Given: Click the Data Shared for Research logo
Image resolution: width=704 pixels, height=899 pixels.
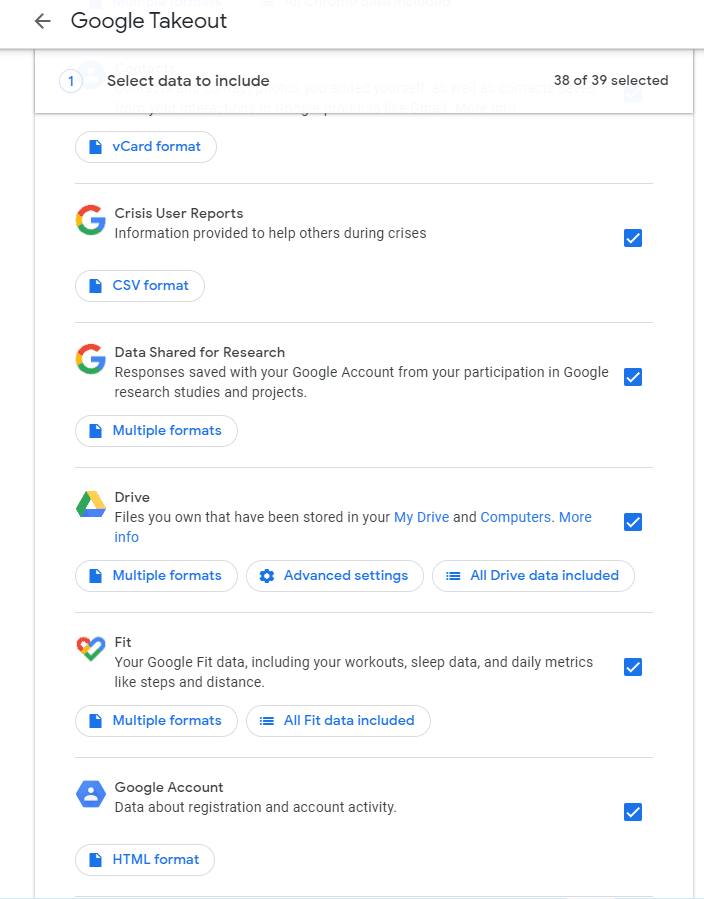Looking at the screenshot, I should point(91,359).
